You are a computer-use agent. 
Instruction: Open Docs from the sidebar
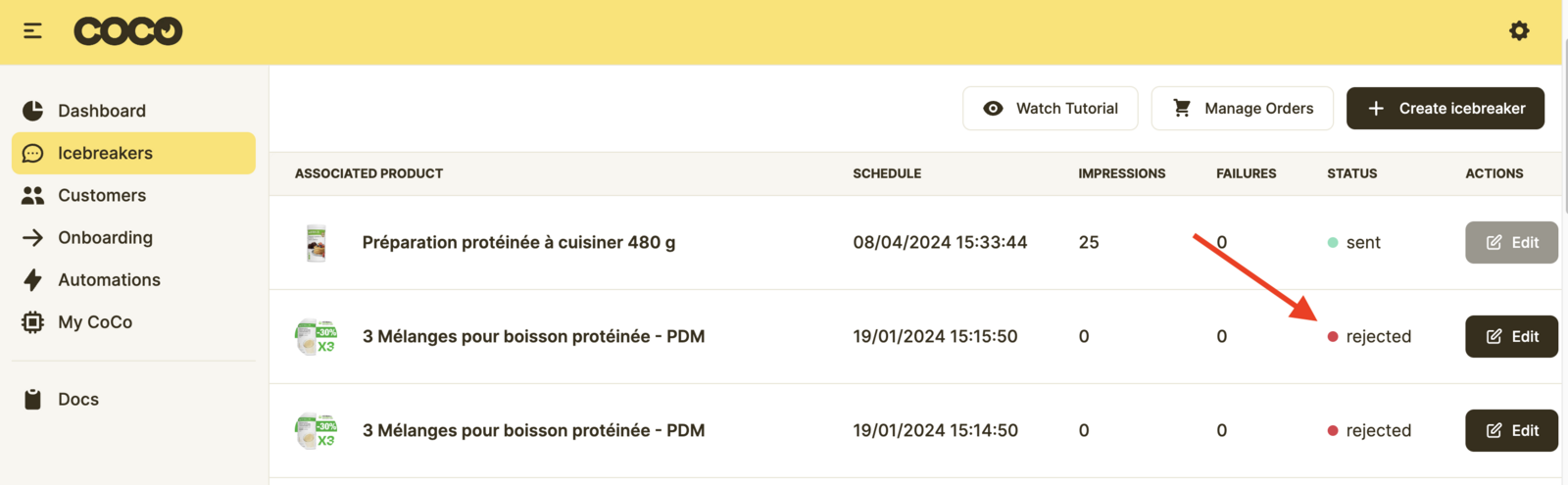pyautogui.click(x=77, y=399)
